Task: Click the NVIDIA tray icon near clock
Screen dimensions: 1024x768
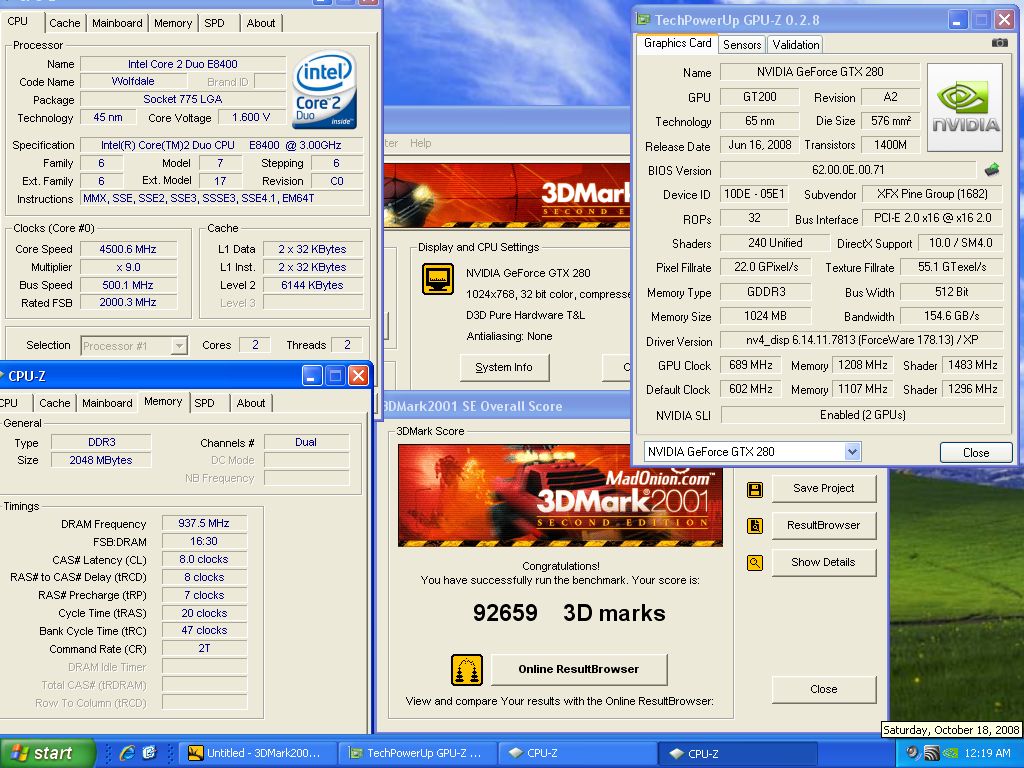Action: point(951,753)
